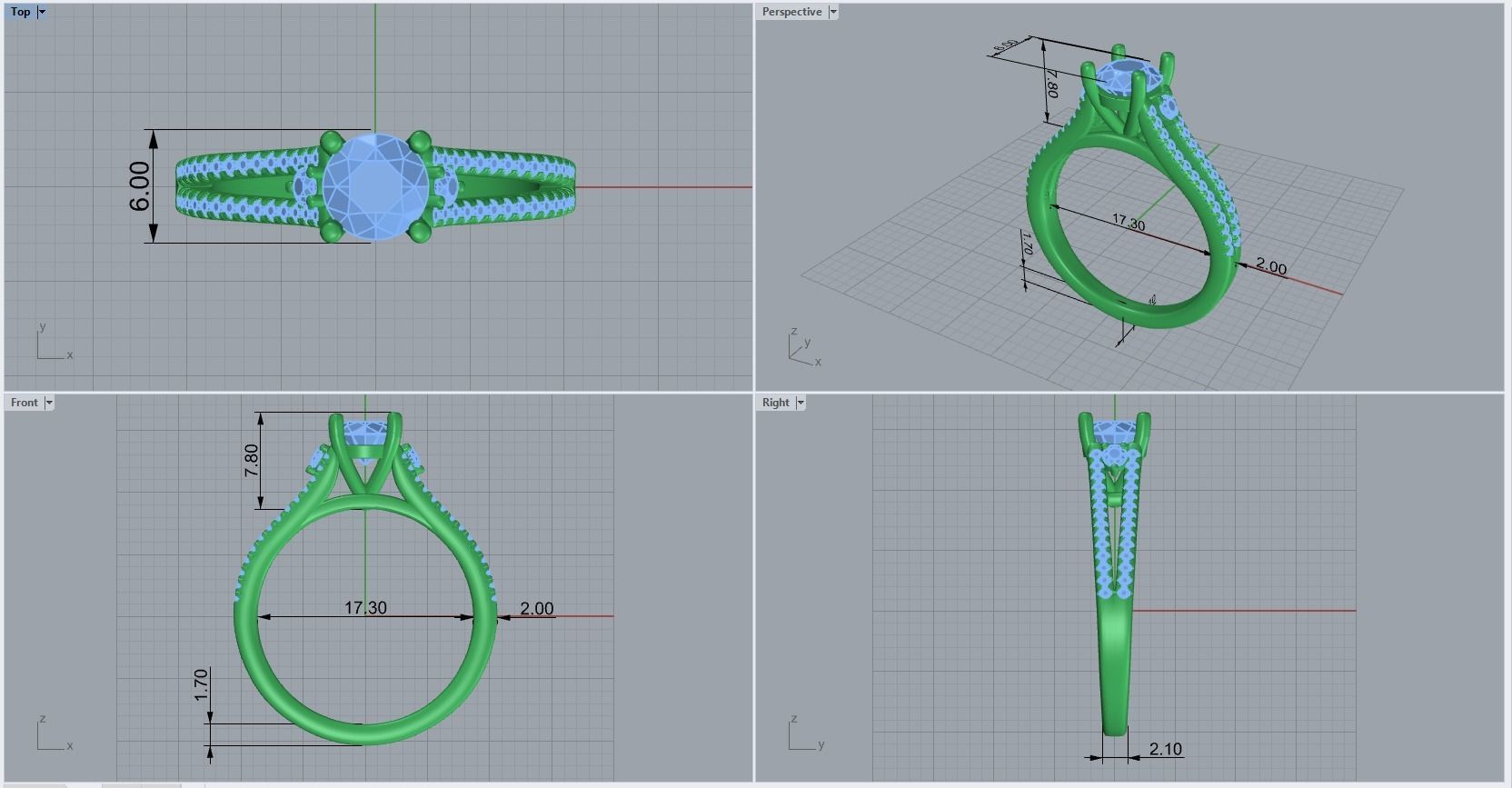
Task: Click the world axes icon in Top view
Action: (x=55, y=342)
